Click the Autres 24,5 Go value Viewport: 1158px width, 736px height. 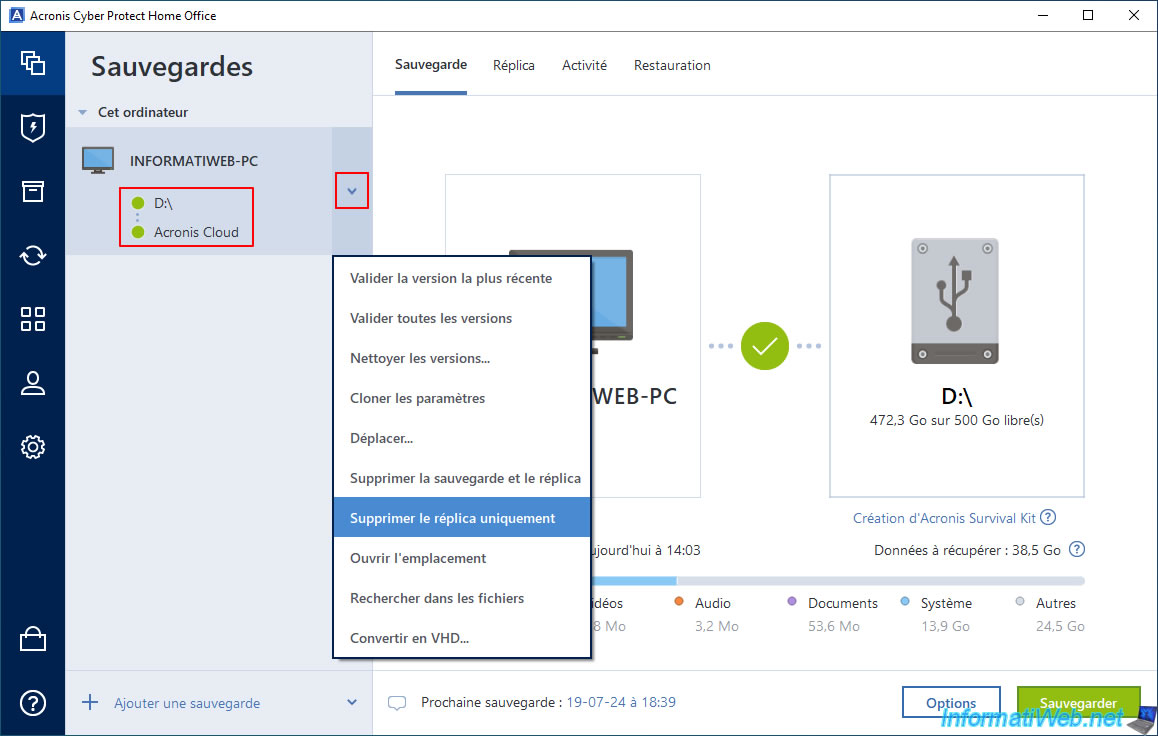tap(1061, 626)
